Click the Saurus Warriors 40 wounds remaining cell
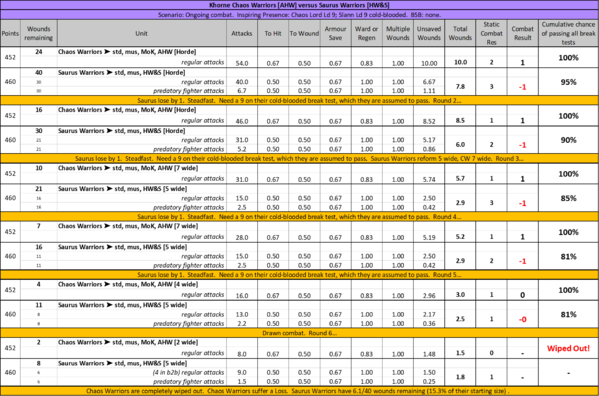The image size is (599, 396). pos(39,73)
